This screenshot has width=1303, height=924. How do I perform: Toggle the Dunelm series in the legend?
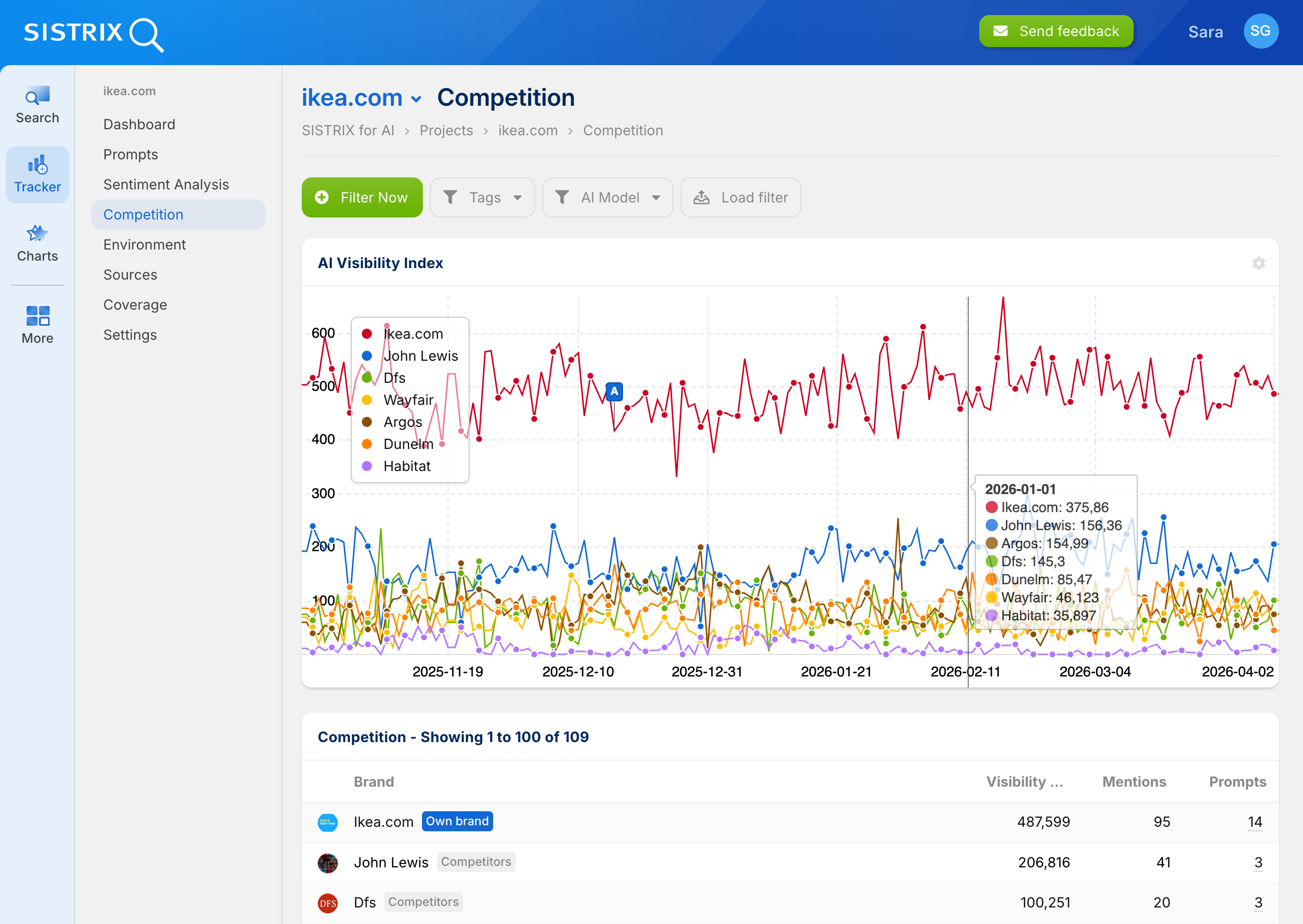[x=408, y=444]
